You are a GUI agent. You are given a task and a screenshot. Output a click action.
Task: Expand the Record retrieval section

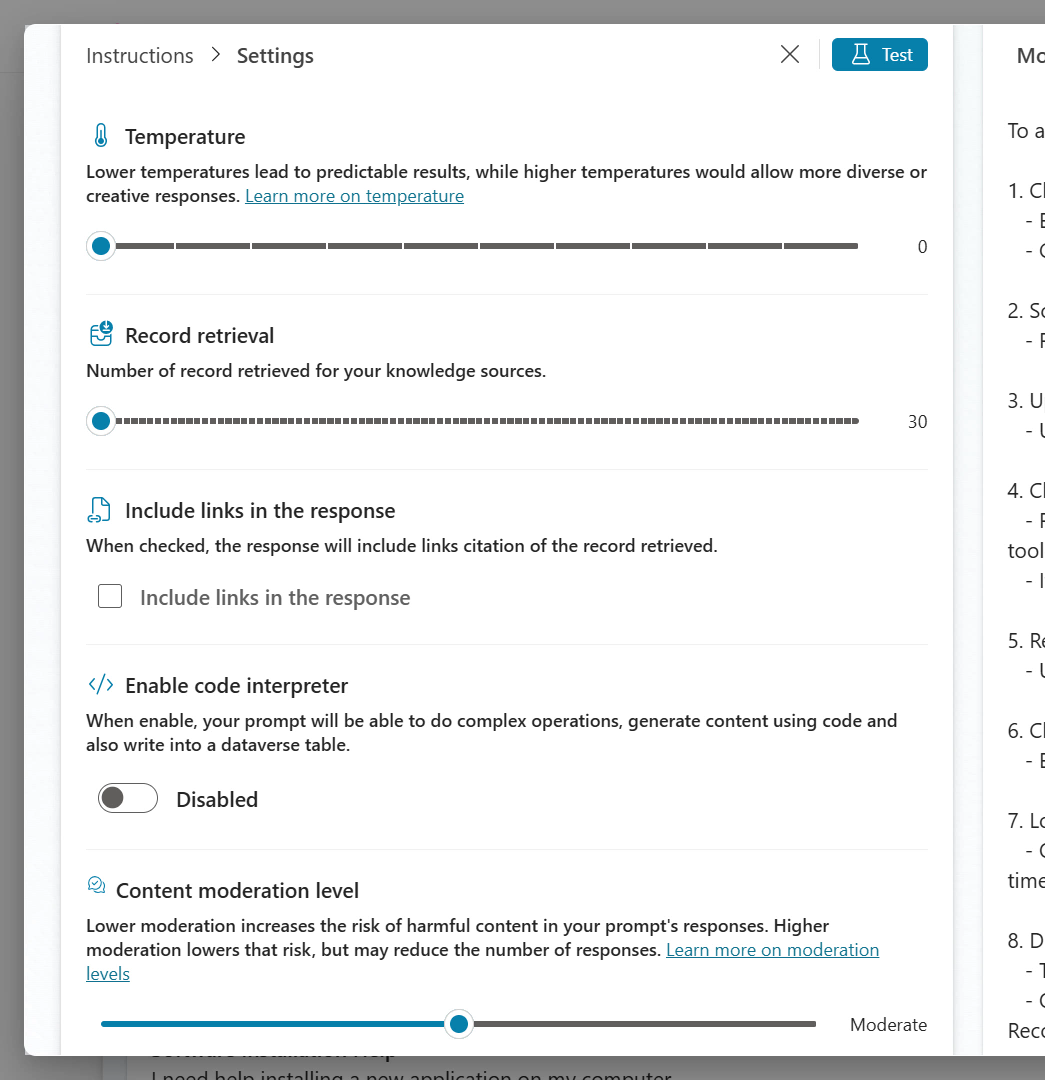coord(199,335)
